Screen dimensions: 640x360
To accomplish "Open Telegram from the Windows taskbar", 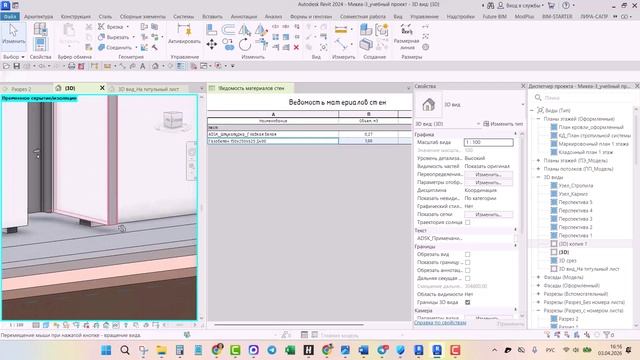I will pyautogui.click(x=271, y=350).
